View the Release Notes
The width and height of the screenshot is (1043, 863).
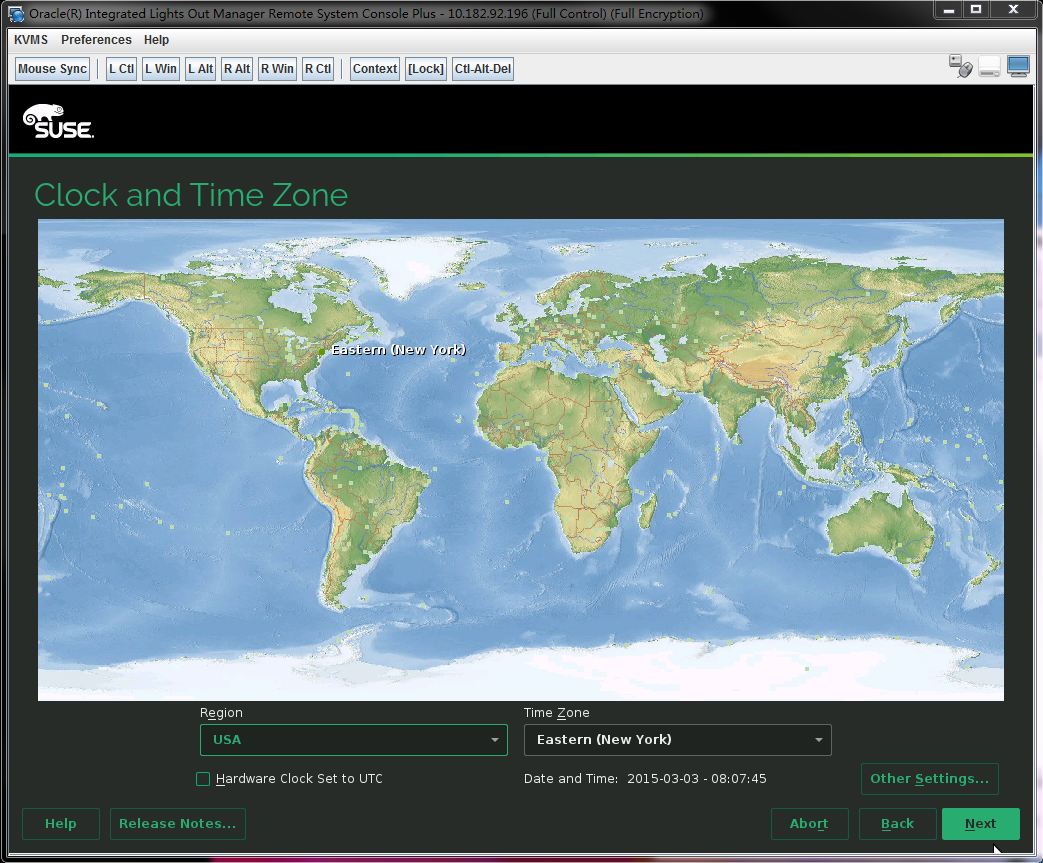[x=177, y=823]
